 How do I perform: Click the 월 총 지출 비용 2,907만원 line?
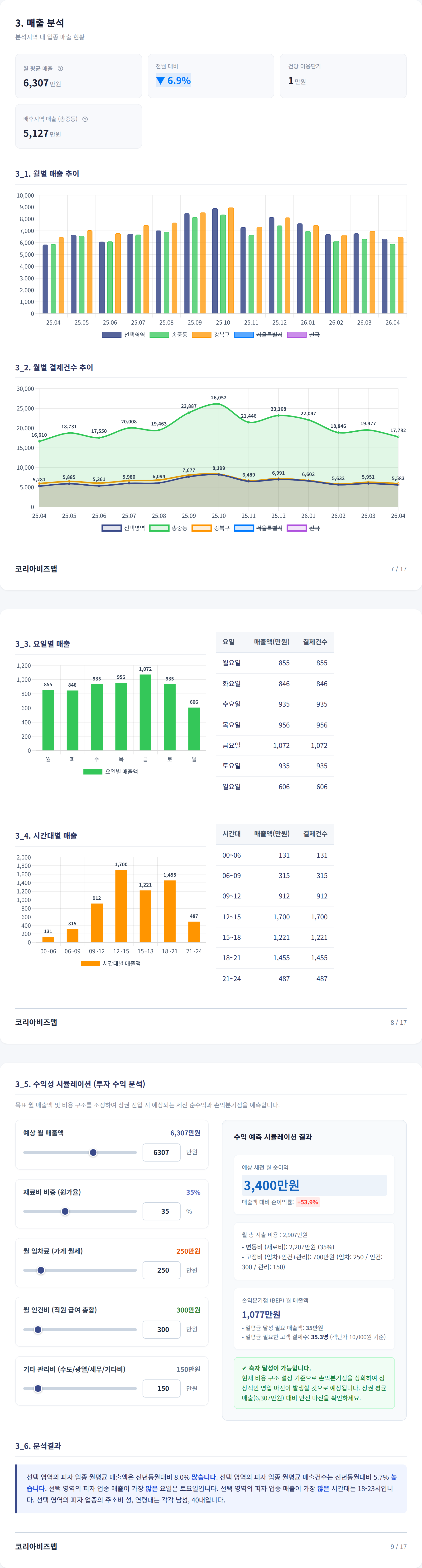275,1235
